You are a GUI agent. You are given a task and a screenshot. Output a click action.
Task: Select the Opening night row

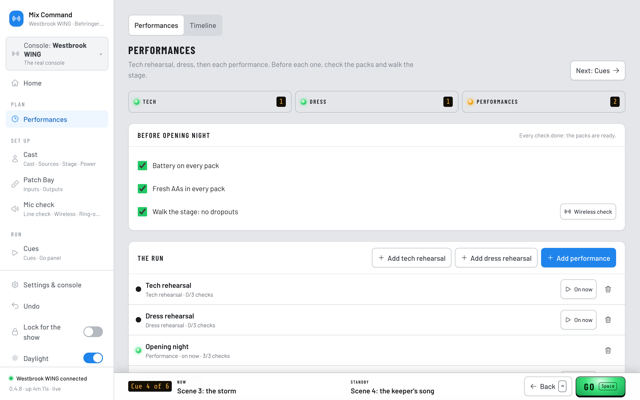point(377,351)
